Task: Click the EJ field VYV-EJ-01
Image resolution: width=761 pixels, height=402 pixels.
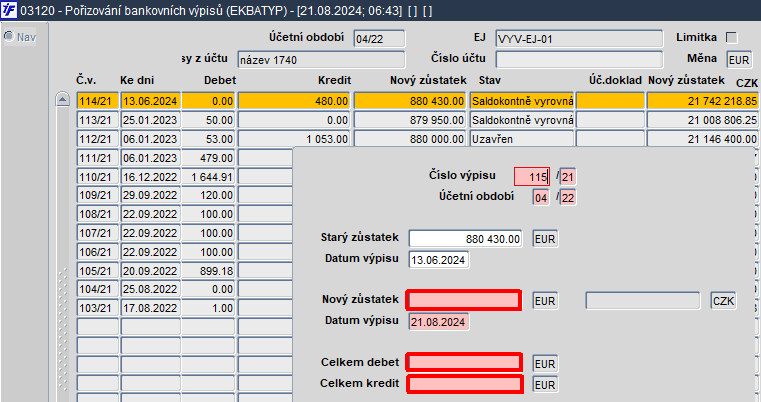Action: [579, 39]
